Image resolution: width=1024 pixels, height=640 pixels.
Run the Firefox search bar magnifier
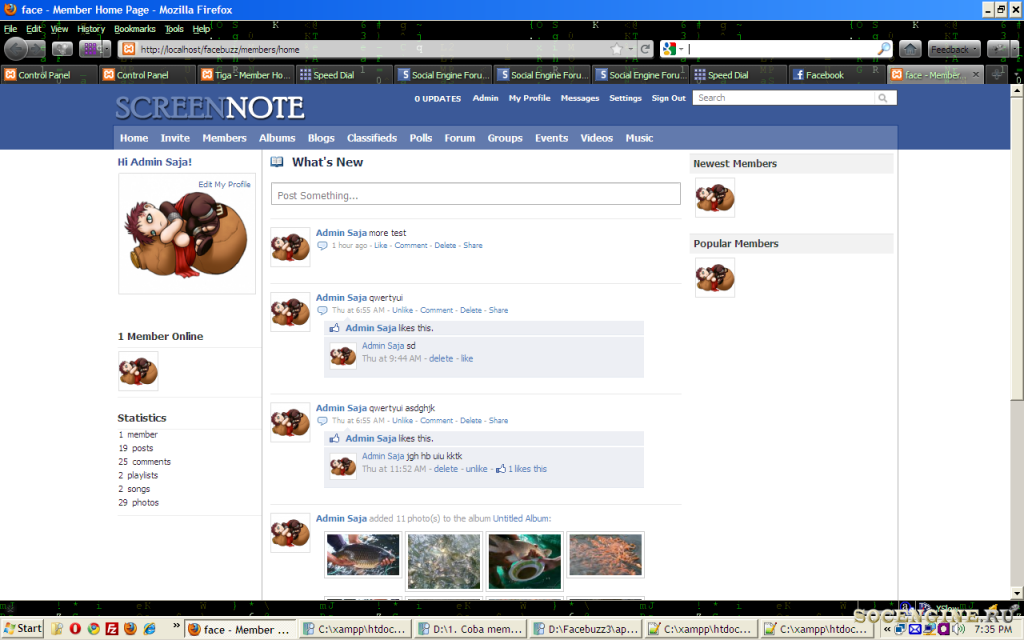click(x=884, y=49)
